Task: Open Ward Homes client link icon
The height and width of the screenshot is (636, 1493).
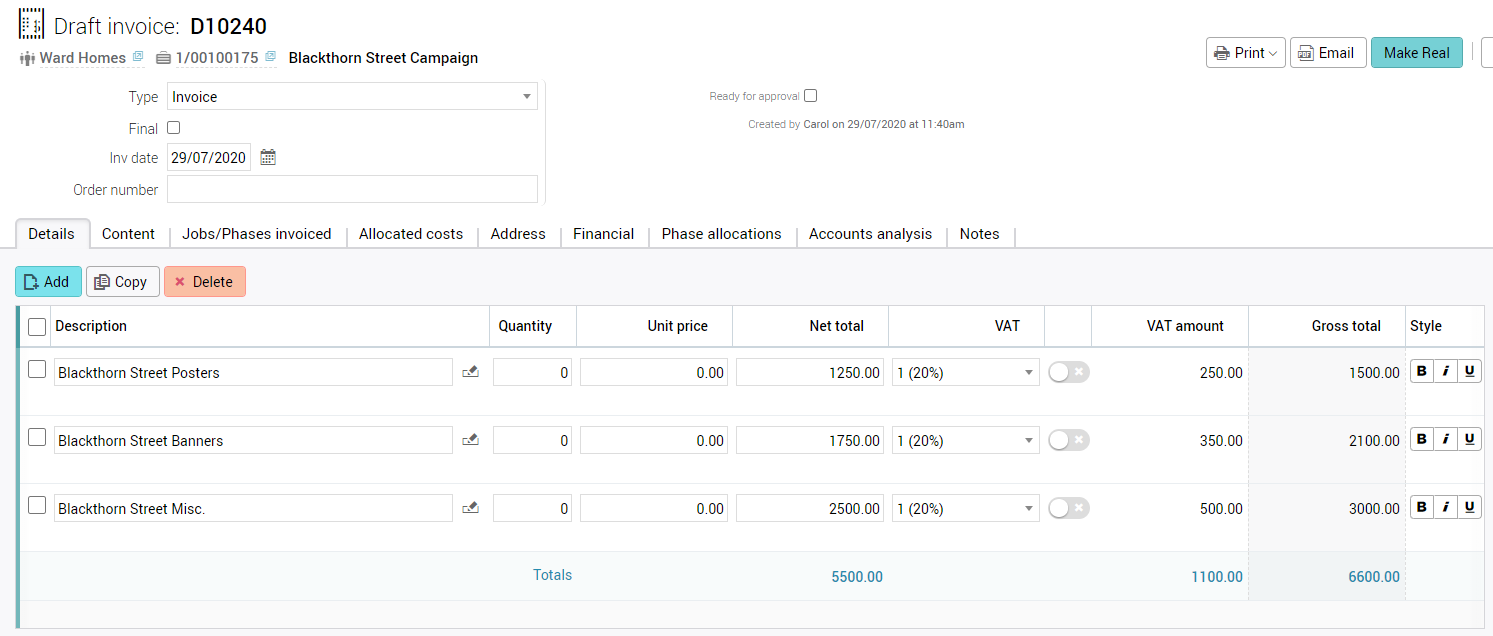Action: 138,58
